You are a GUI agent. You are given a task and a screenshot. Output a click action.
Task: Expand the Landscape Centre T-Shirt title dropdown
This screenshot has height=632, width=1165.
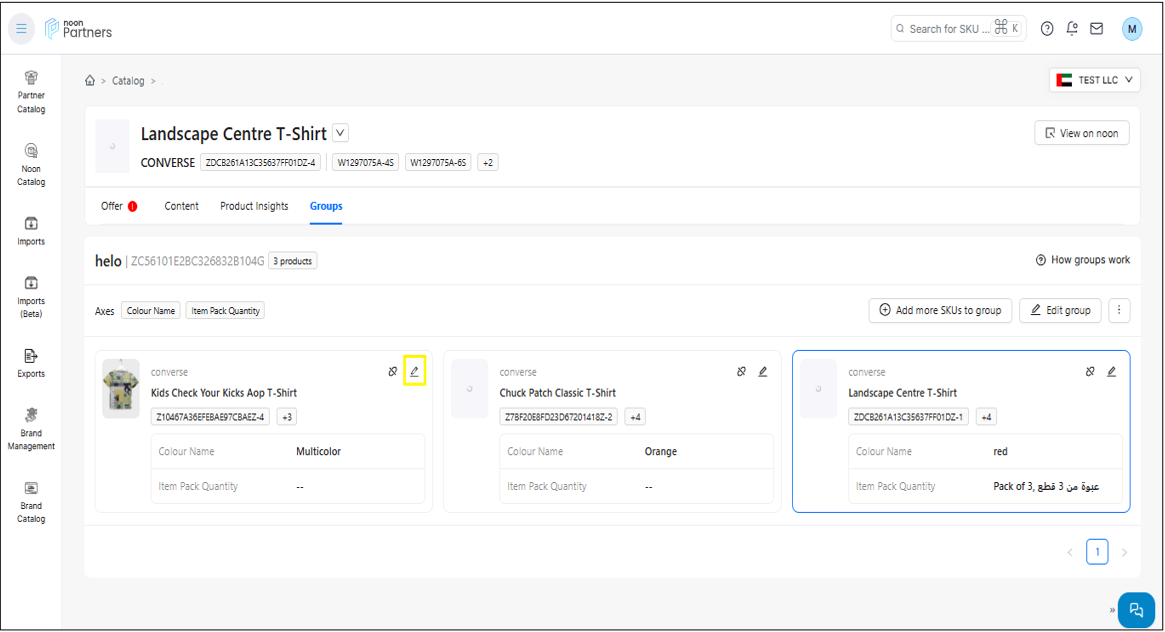pyautogui.click(x=340, y=133)
